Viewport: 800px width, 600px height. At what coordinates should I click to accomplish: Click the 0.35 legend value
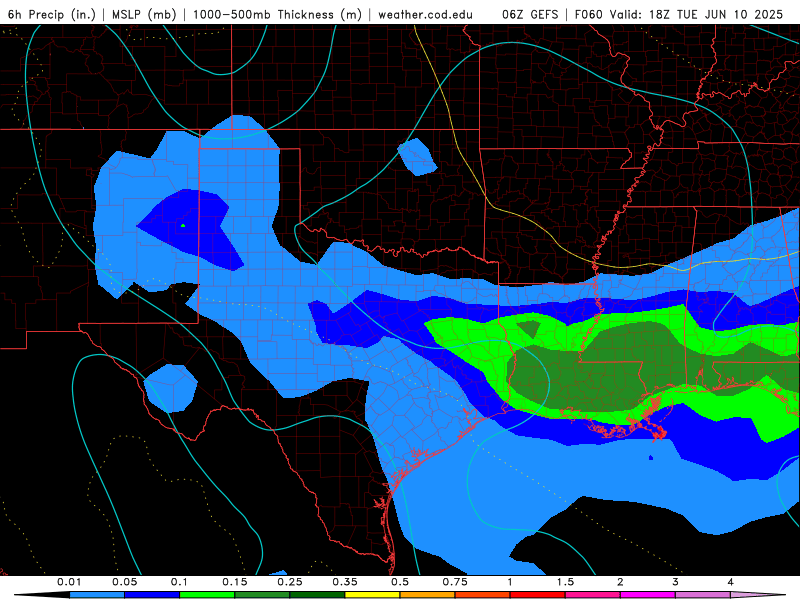(x=345, y=582)
